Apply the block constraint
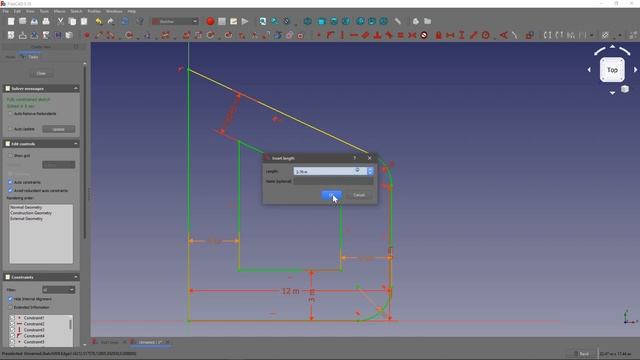The width and height of the screenshot is (640, 360). (x=424, y=36)
